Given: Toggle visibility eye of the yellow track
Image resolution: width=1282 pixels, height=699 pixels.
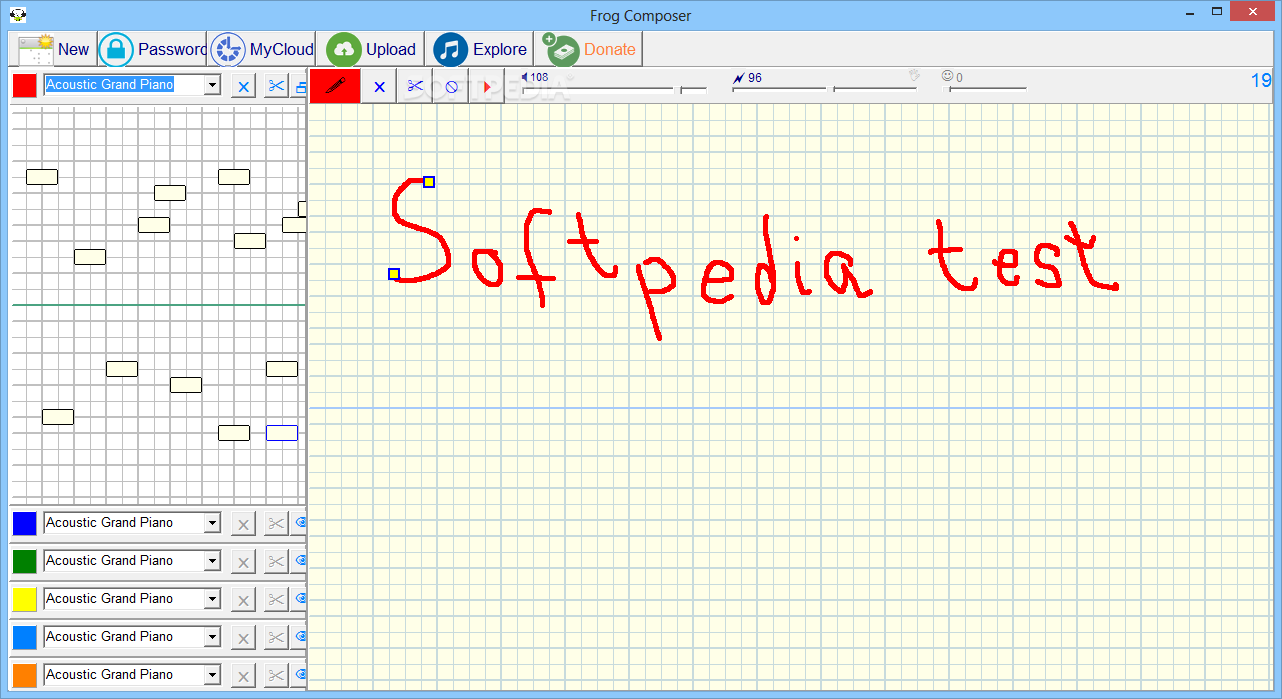Looking at the screenshot, I should click(x=300, y=599).
